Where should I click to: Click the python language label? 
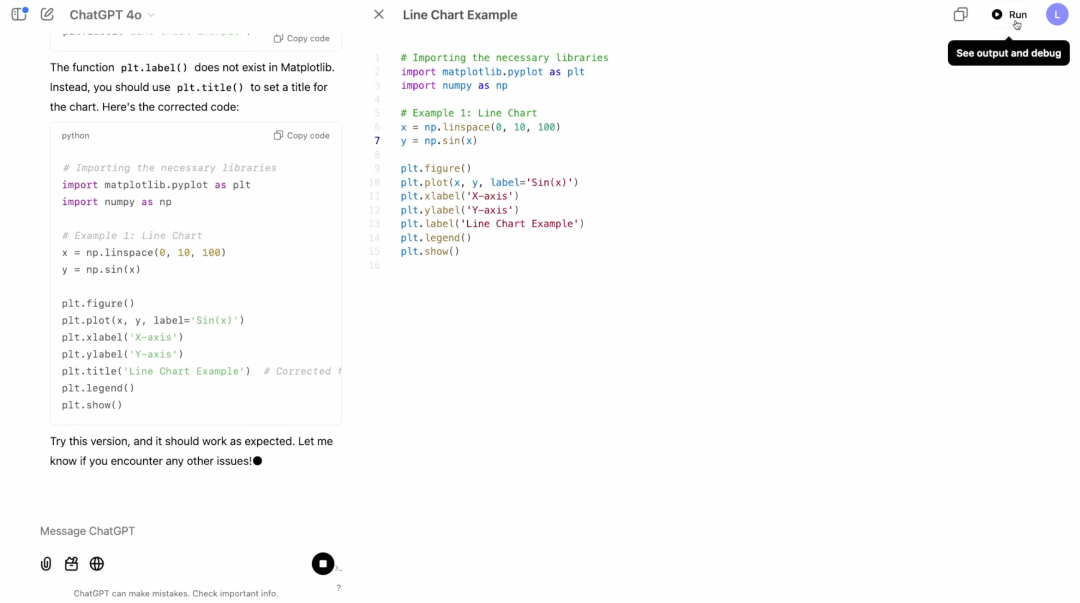74,135
